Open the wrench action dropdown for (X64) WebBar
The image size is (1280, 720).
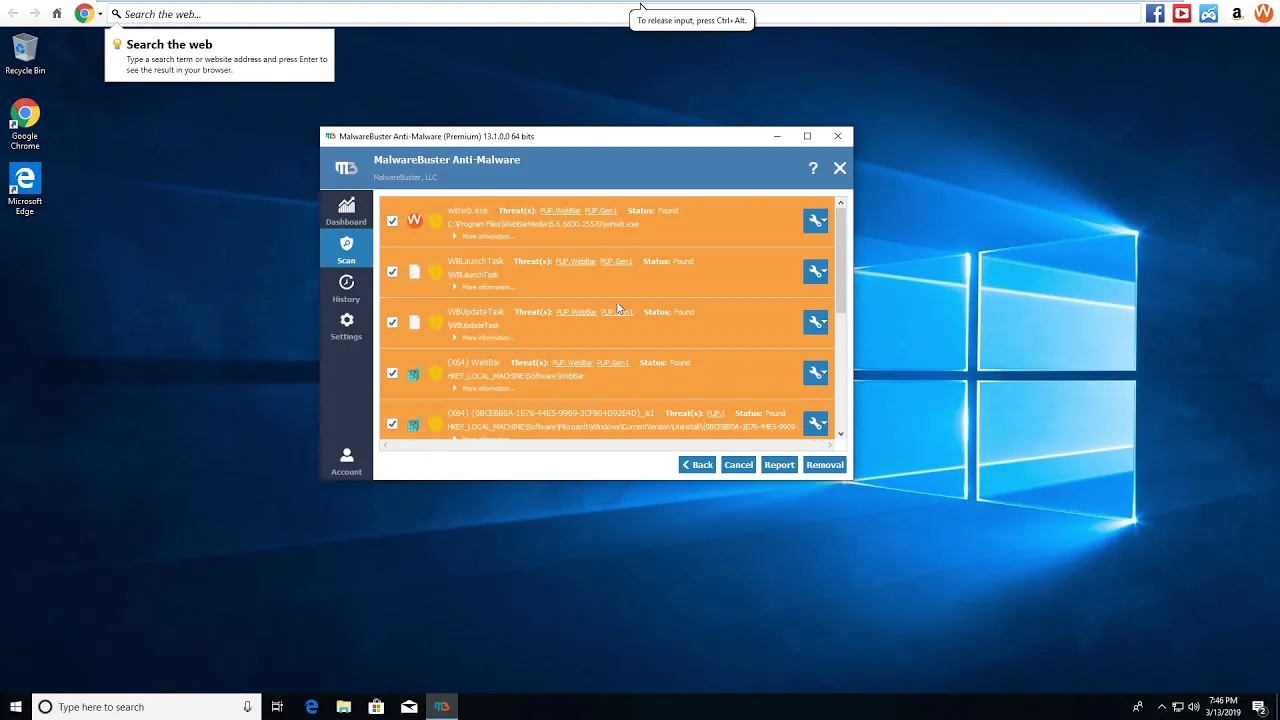(816, 373)
